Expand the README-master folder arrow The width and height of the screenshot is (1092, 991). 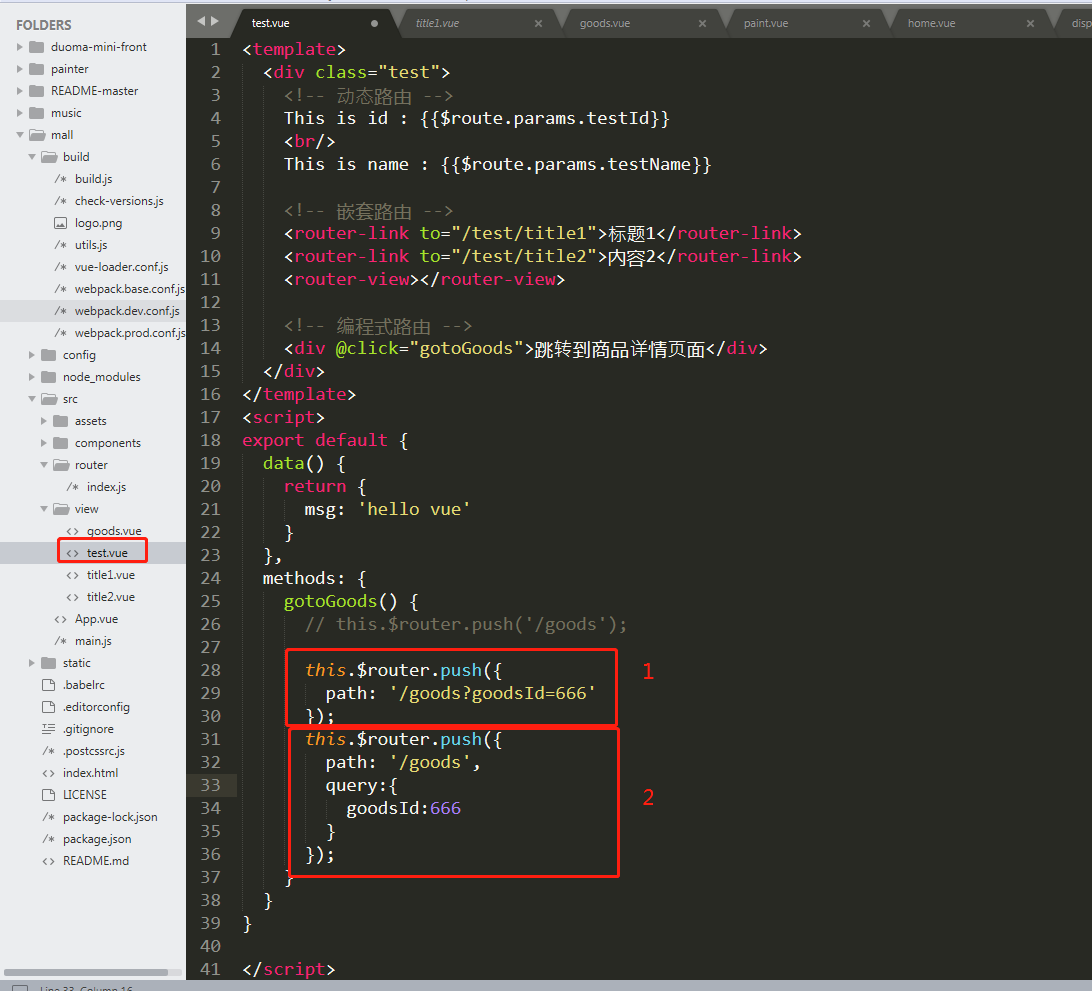coord(20,91)
